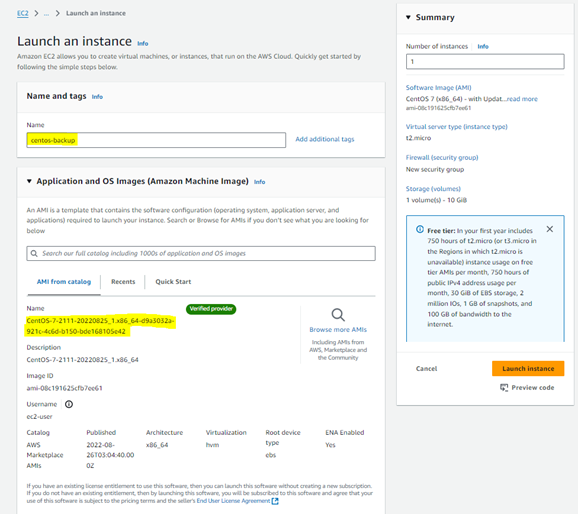Open Software Image (AMI) summary link
Screen dimensions: 578x514
(x=438, y=88)
